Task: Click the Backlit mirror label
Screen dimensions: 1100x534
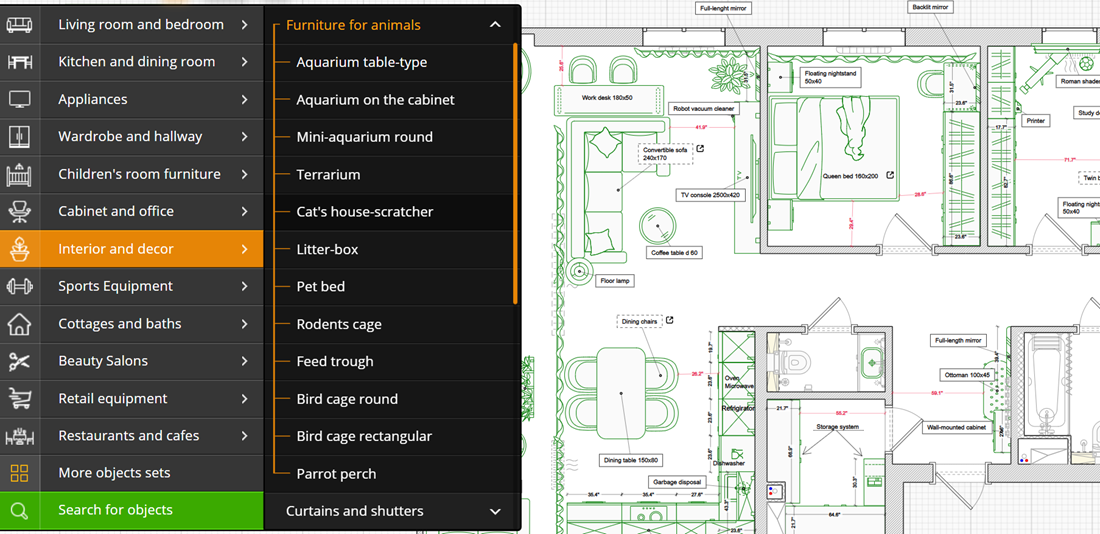Action: point(930,7)
